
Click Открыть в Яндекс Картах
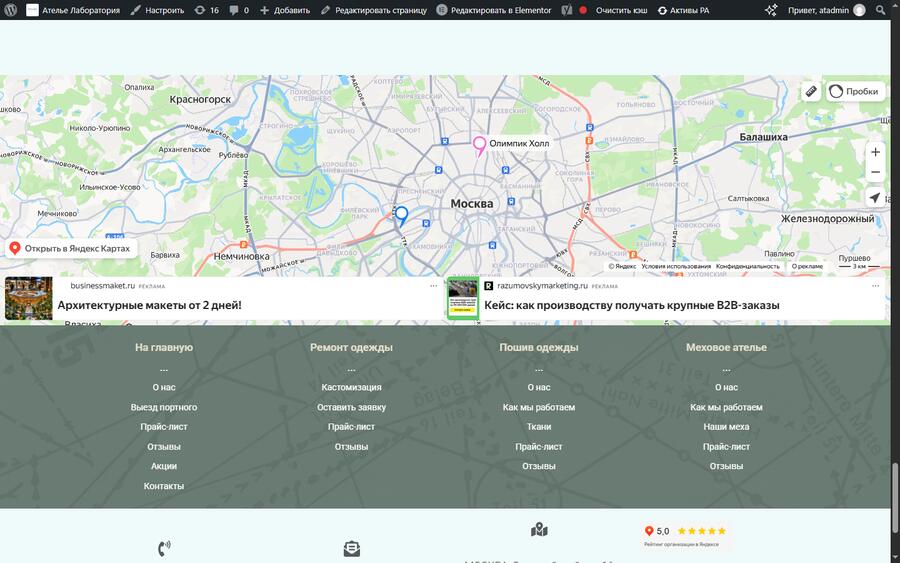pyautogui.click(x=71, y=249)
